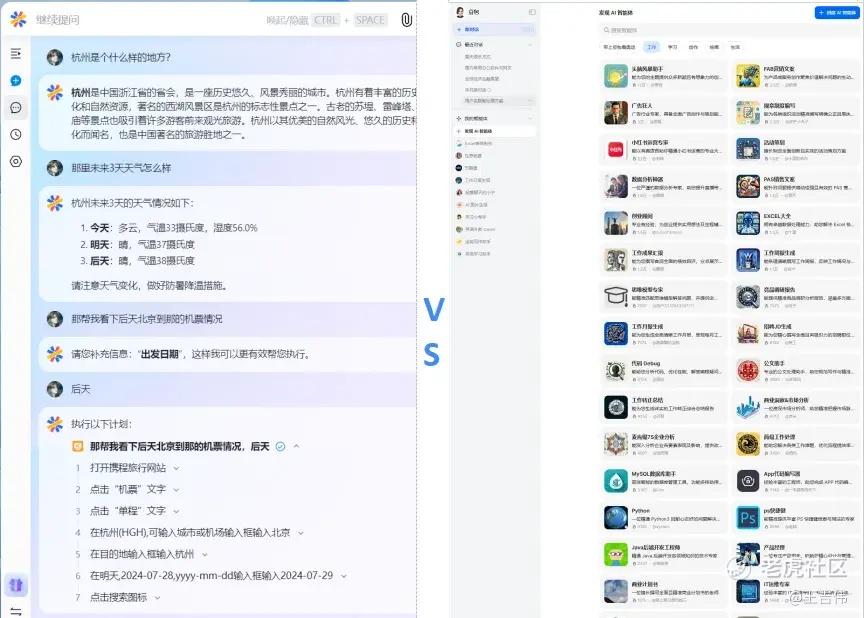Open the graduation cap agent icon

point(615,296)
